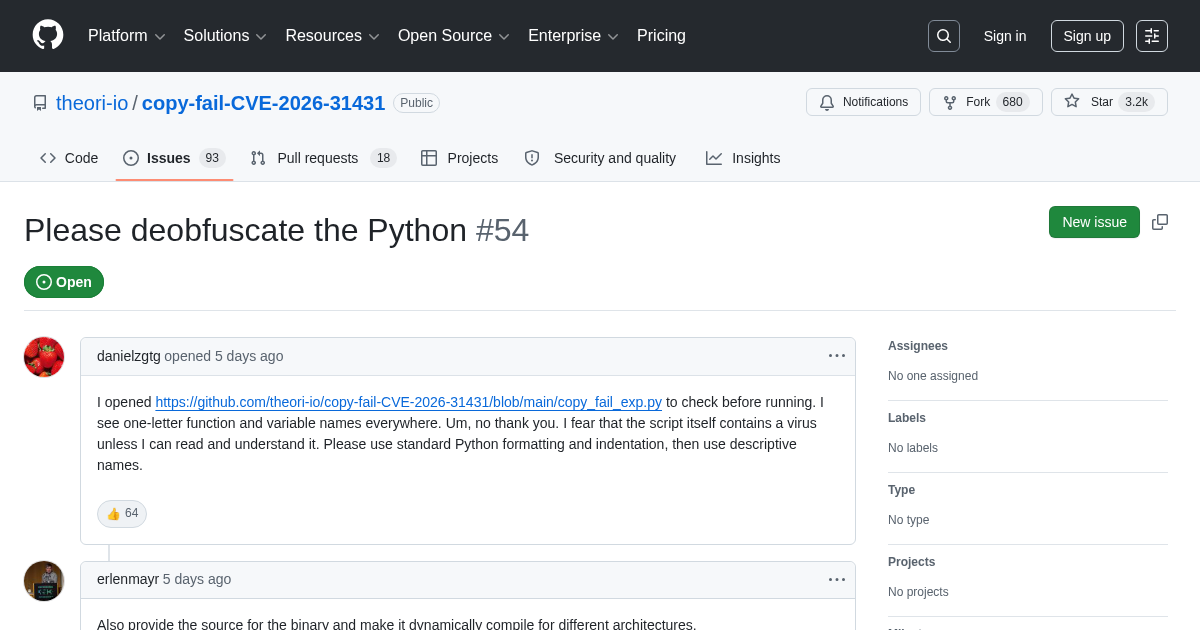Copy issue link icon beside New issue

click(1160, 222)
